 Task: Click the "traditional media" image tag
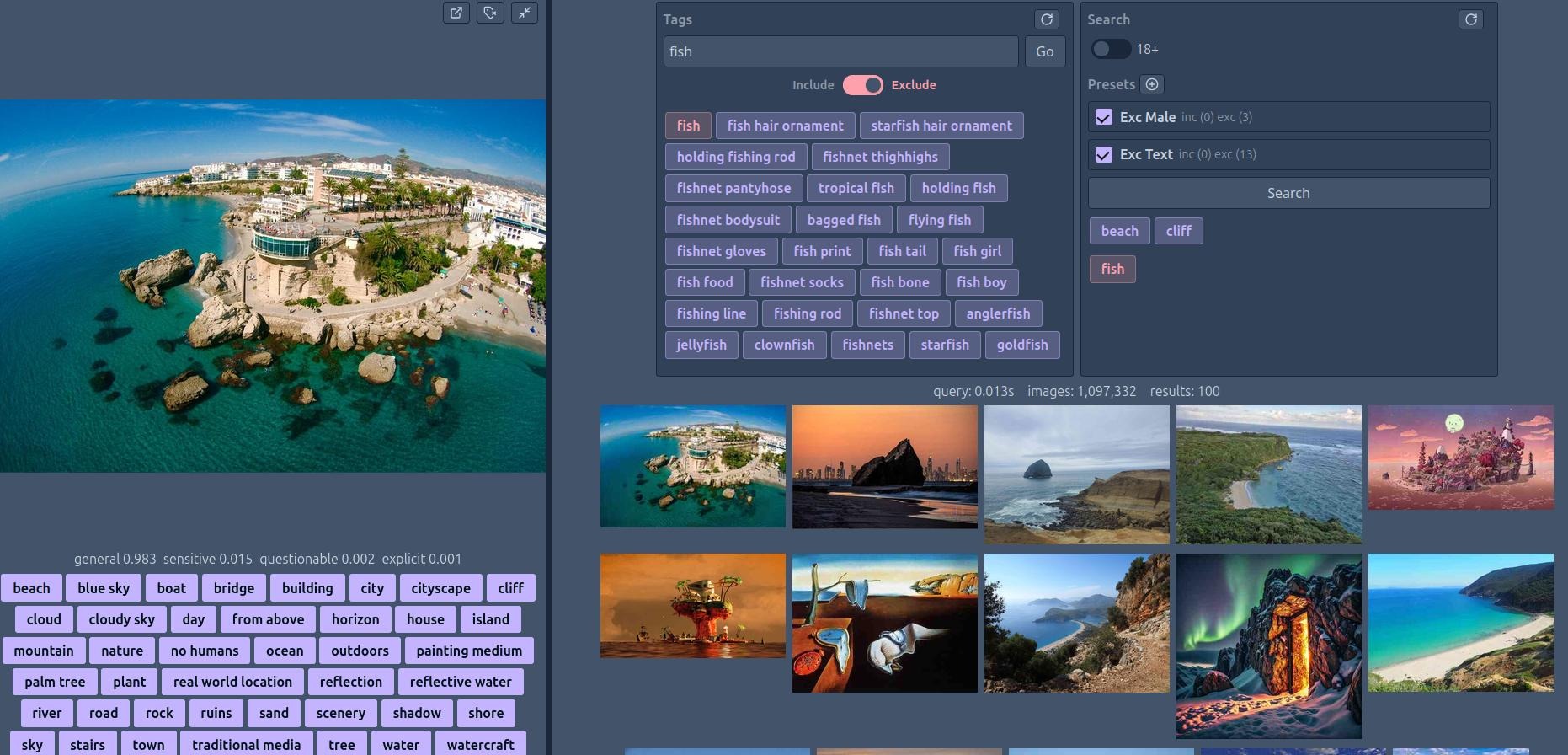246,745
